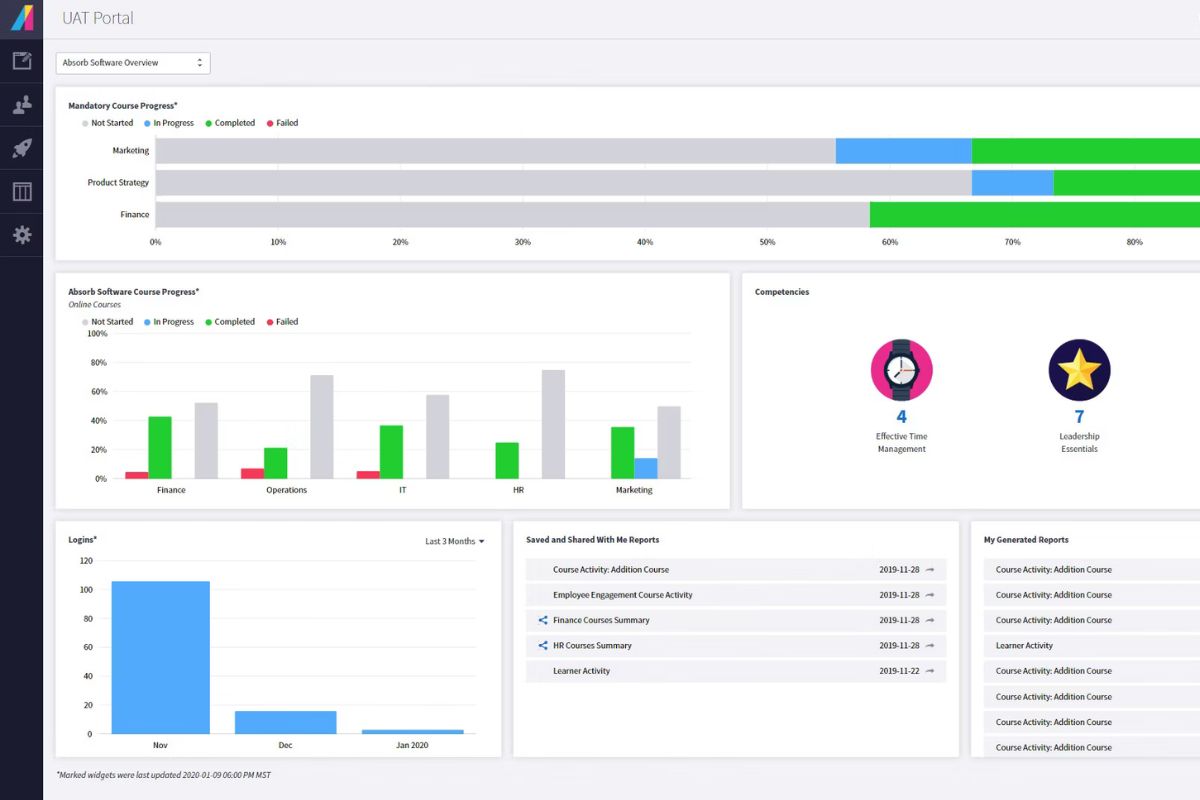
Task: Open the Absorb Software Overview dropdown
Action: point(133,63)
